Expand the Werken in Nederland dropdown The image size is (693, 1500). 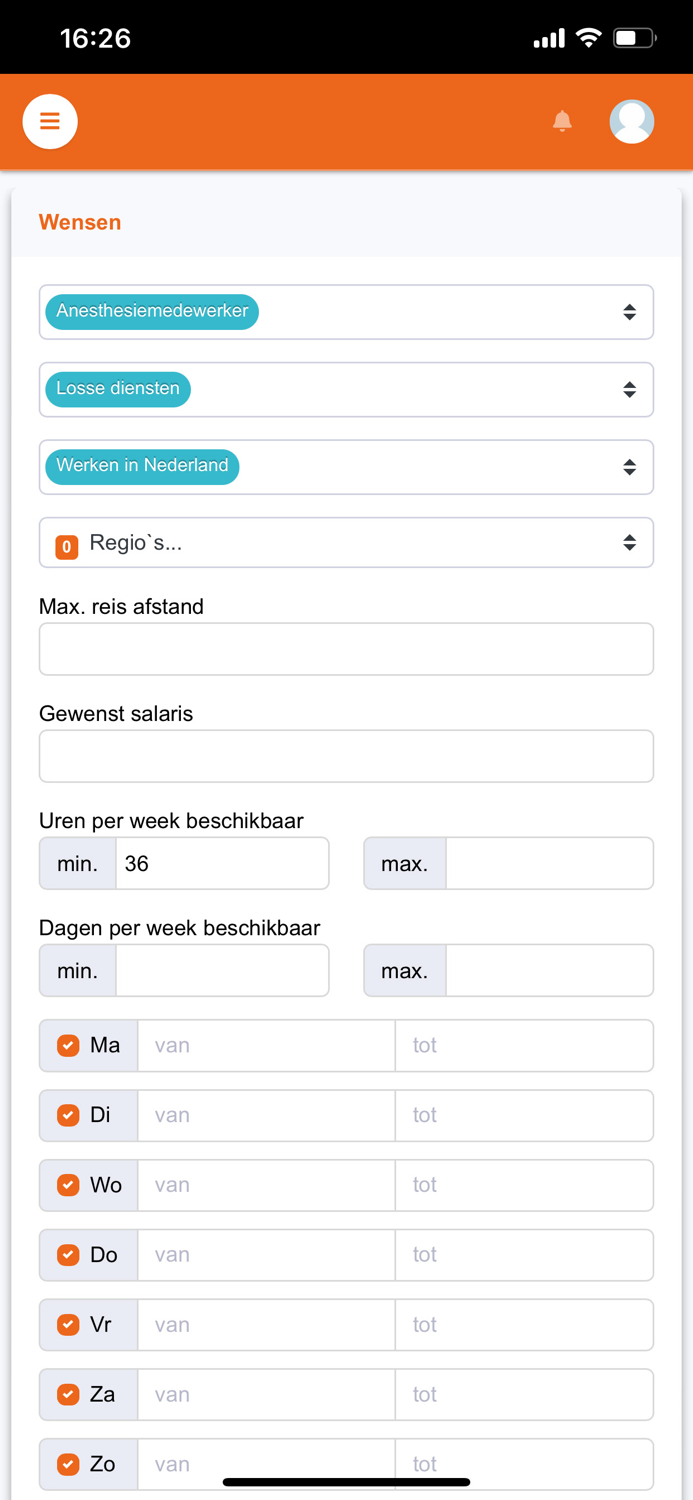(629, 466)
